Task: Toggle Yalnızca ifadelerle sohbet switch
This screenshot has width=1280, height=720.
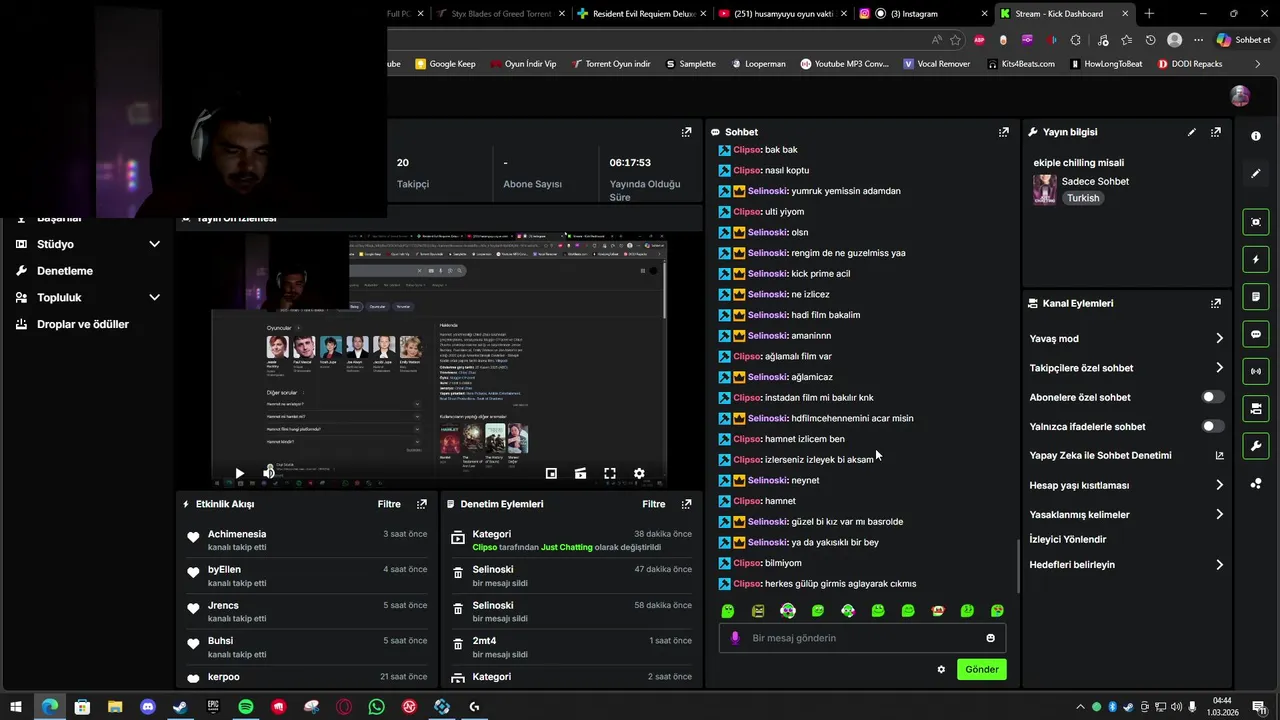Action: pos(1212,426)
